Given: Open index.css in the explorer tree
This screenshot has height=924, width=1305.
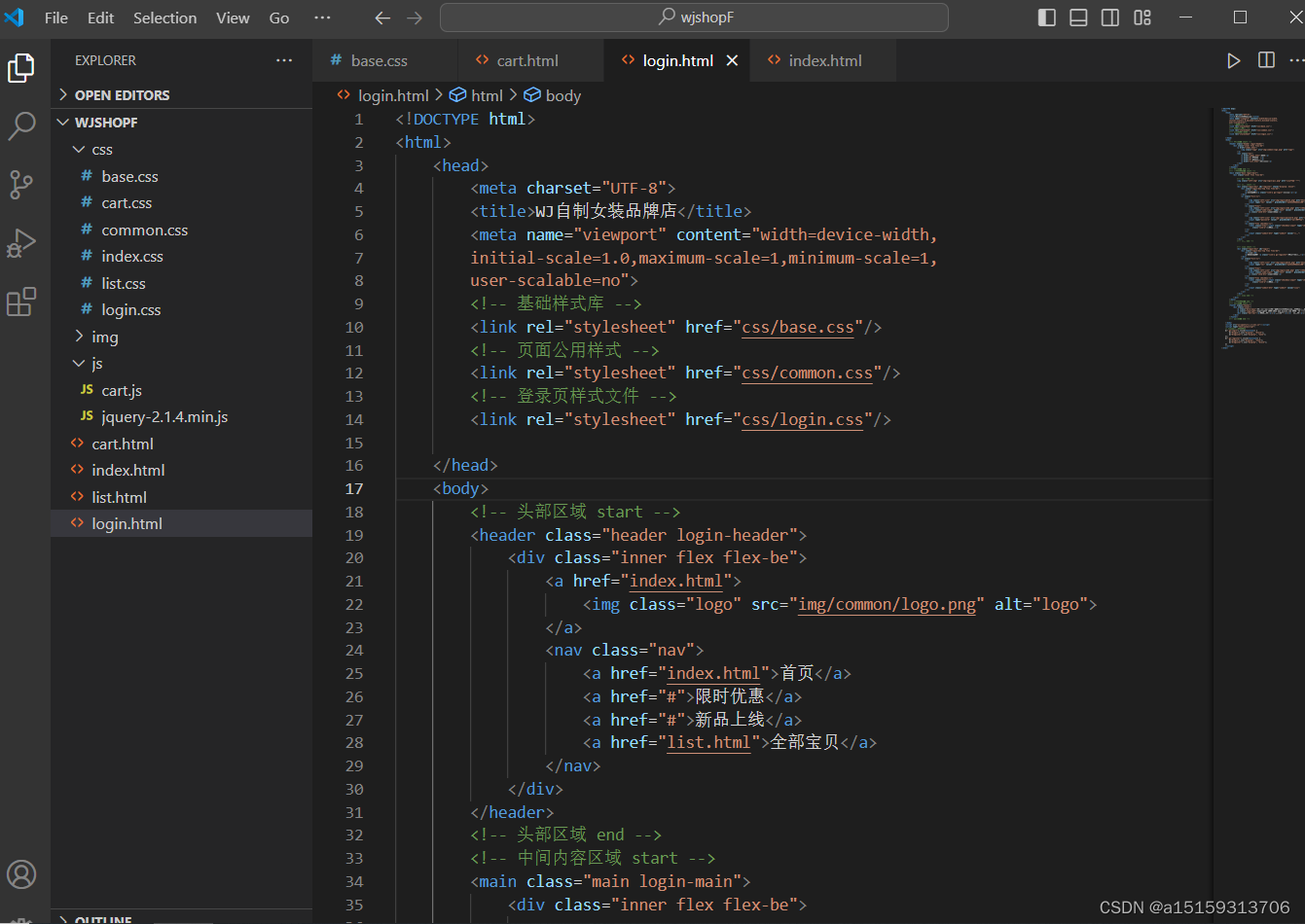Looking at the screenshot, I should click(x=181, y=256).
